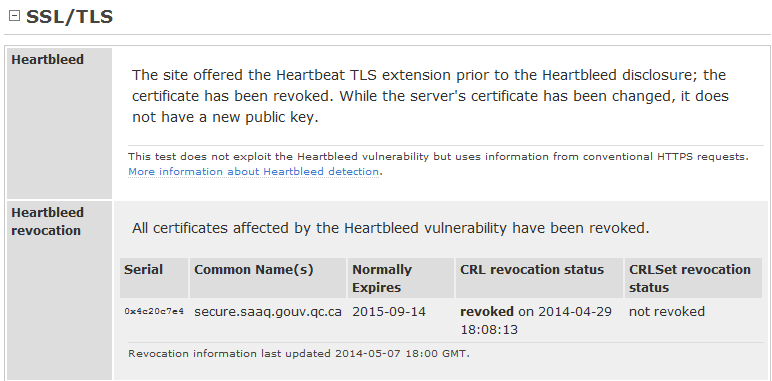Click the Heartbeat TLS extension description paragraph

(x=430, y=96)
